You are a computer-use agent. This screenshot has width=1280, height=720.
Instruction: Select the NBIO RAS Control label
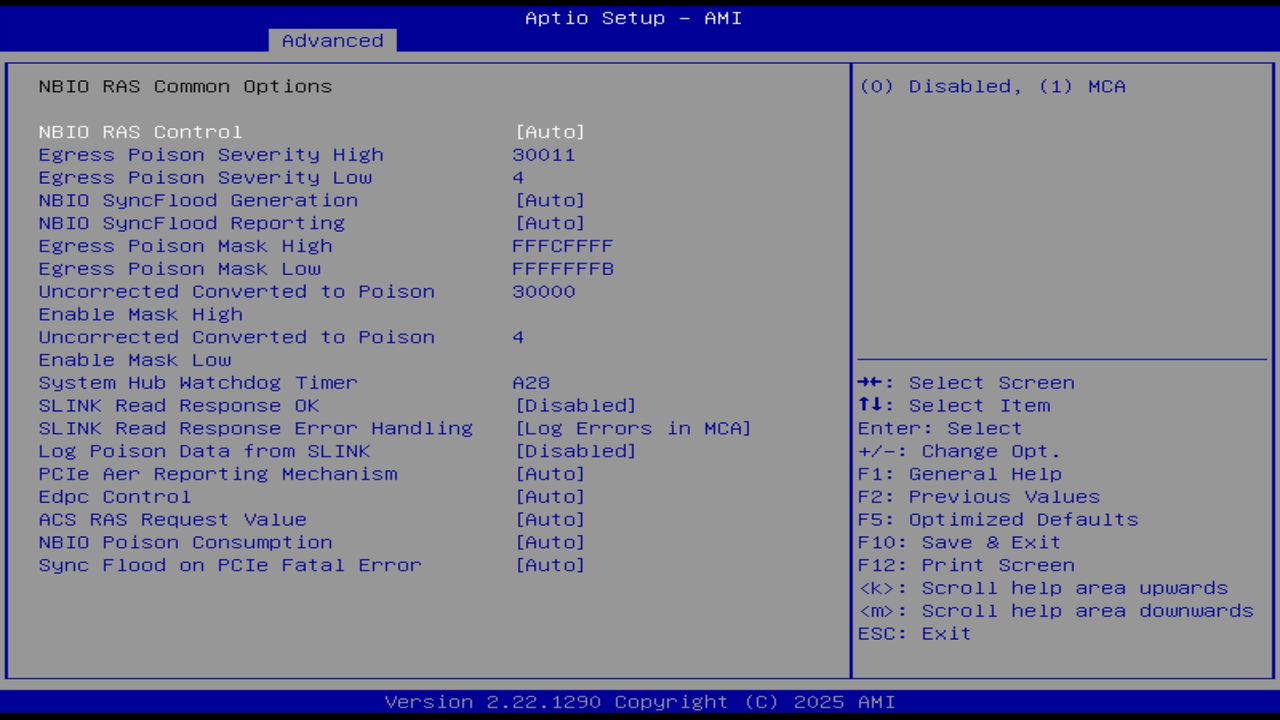point(140,132)
